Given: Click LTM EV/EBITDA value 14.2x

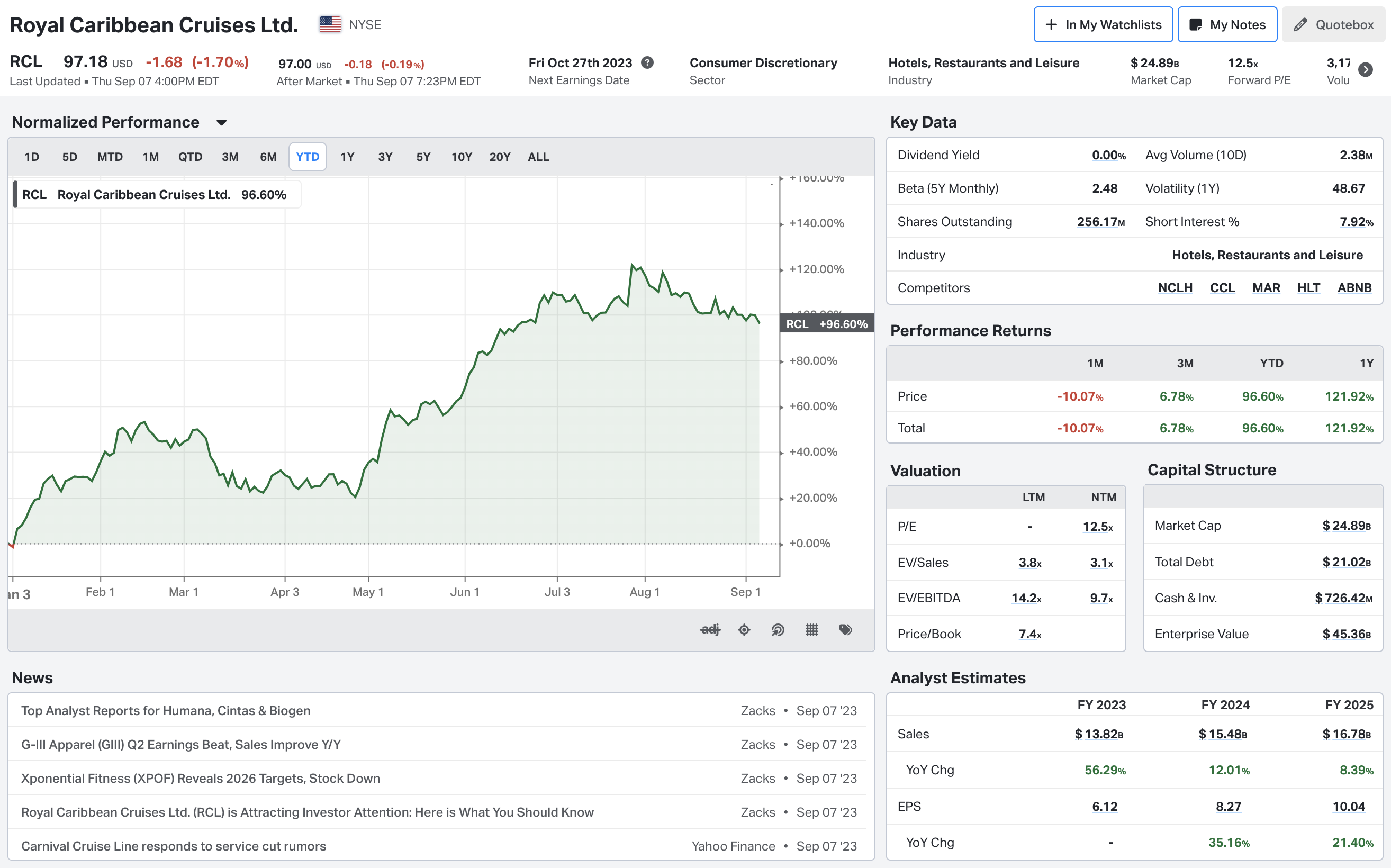Looking at the screenshot, I should (x=1026, y=598).
